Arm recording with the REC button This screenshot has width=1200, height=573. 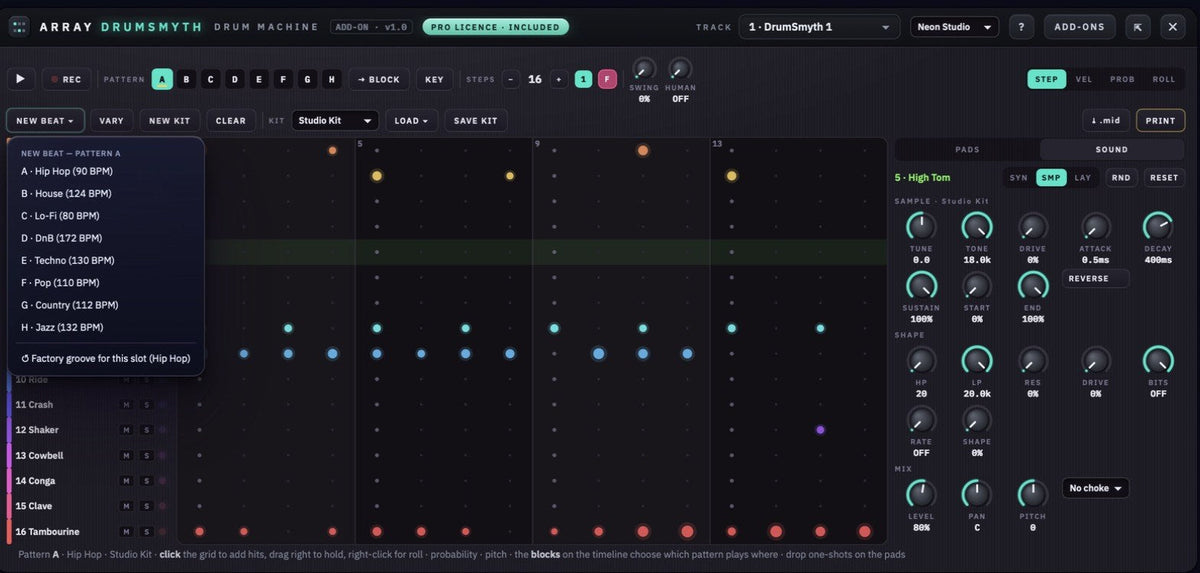[x=67, y=79]
